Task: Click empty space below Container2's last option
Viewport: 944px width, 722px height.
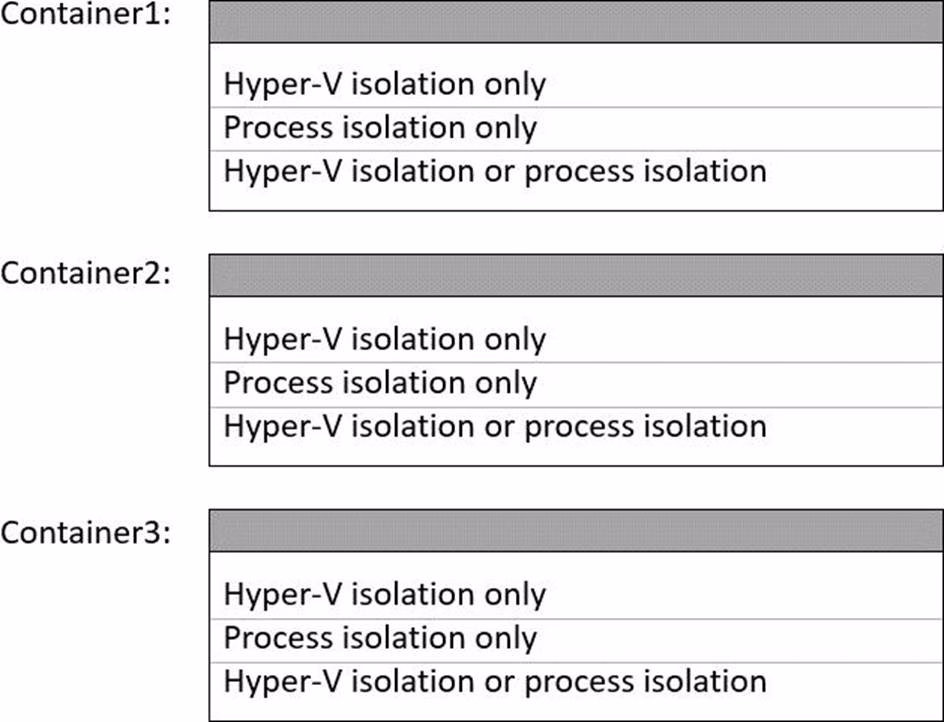Action: 575,454
